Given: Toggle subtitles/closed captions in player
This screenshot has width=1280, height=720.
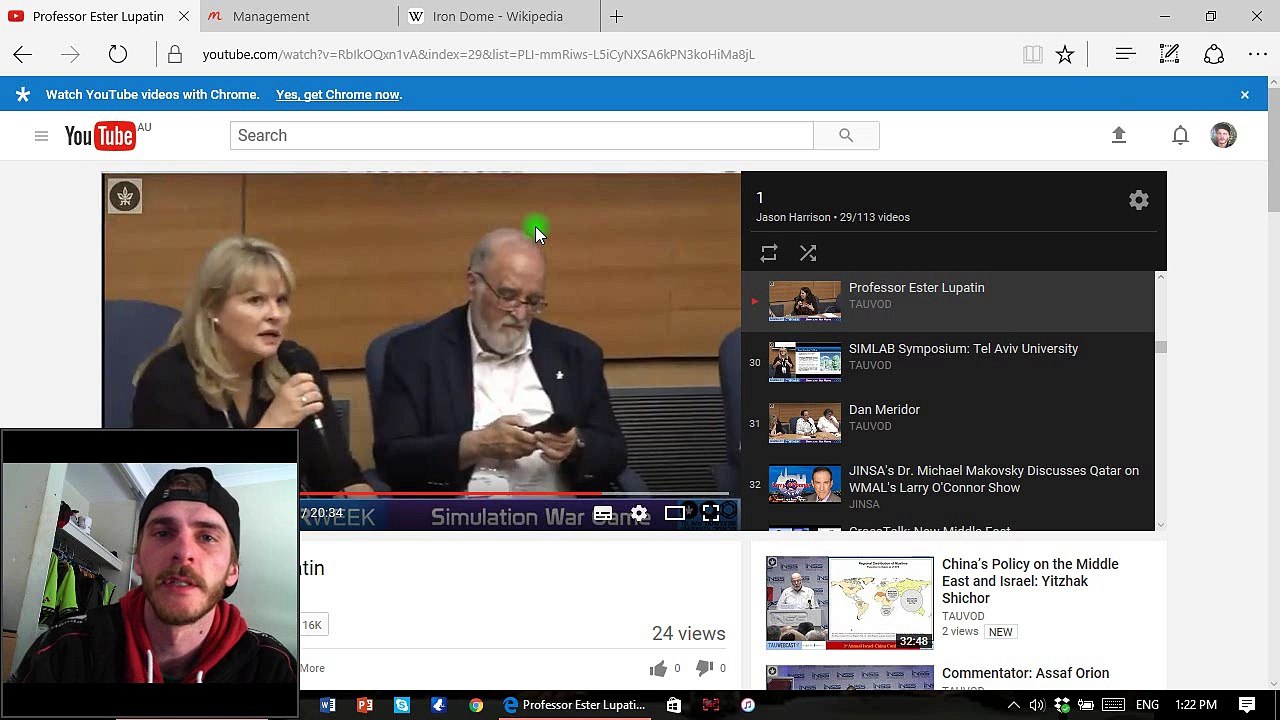Looking at the screenshot, I should [x=603, y=513].
